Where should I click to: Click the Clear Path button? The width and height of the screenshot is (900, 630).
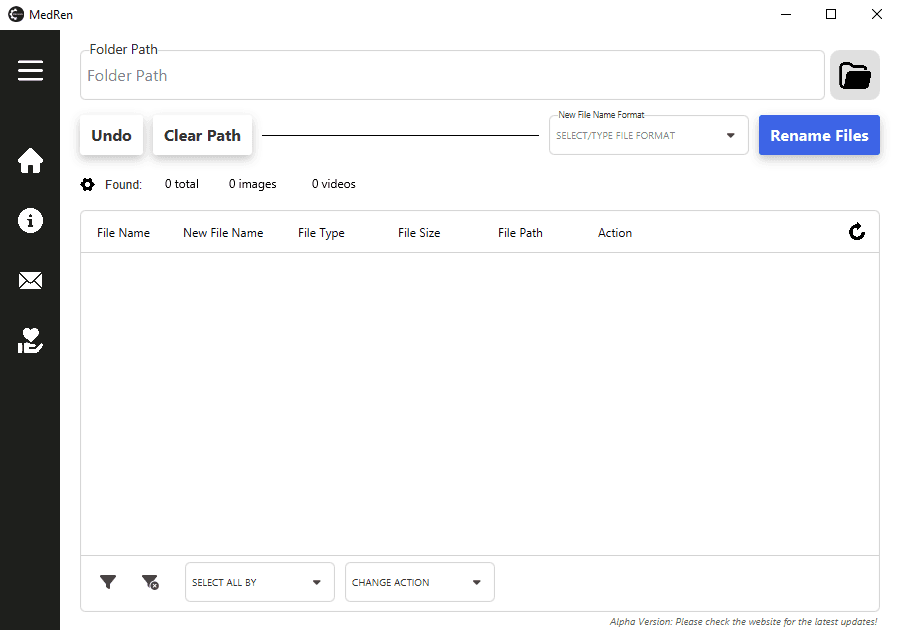pyautogui.click(x=202, y=135)
